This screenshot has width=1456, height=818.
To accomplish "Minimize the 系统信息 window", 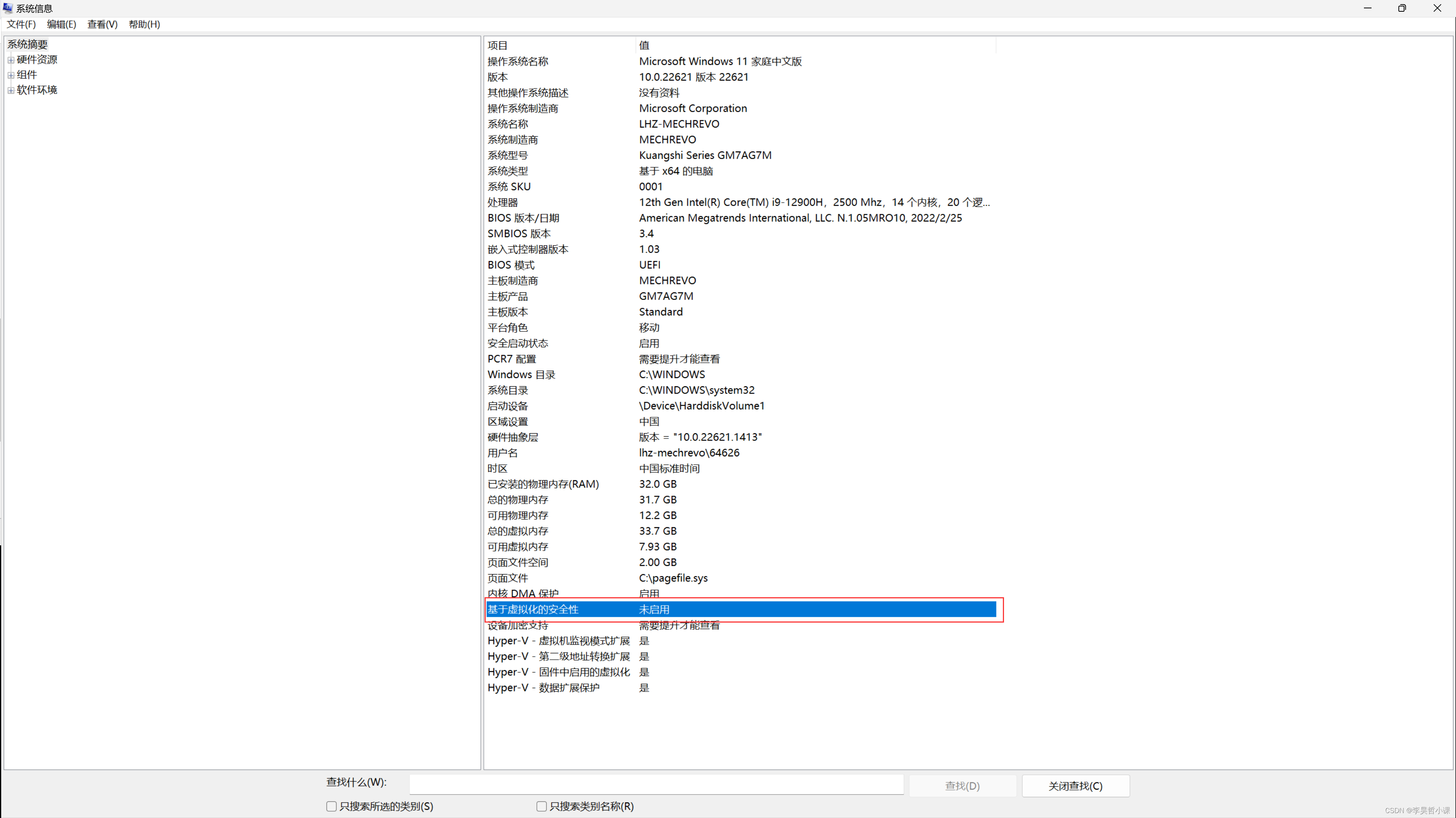I will pyautogui.click(x=1367, y=8).
